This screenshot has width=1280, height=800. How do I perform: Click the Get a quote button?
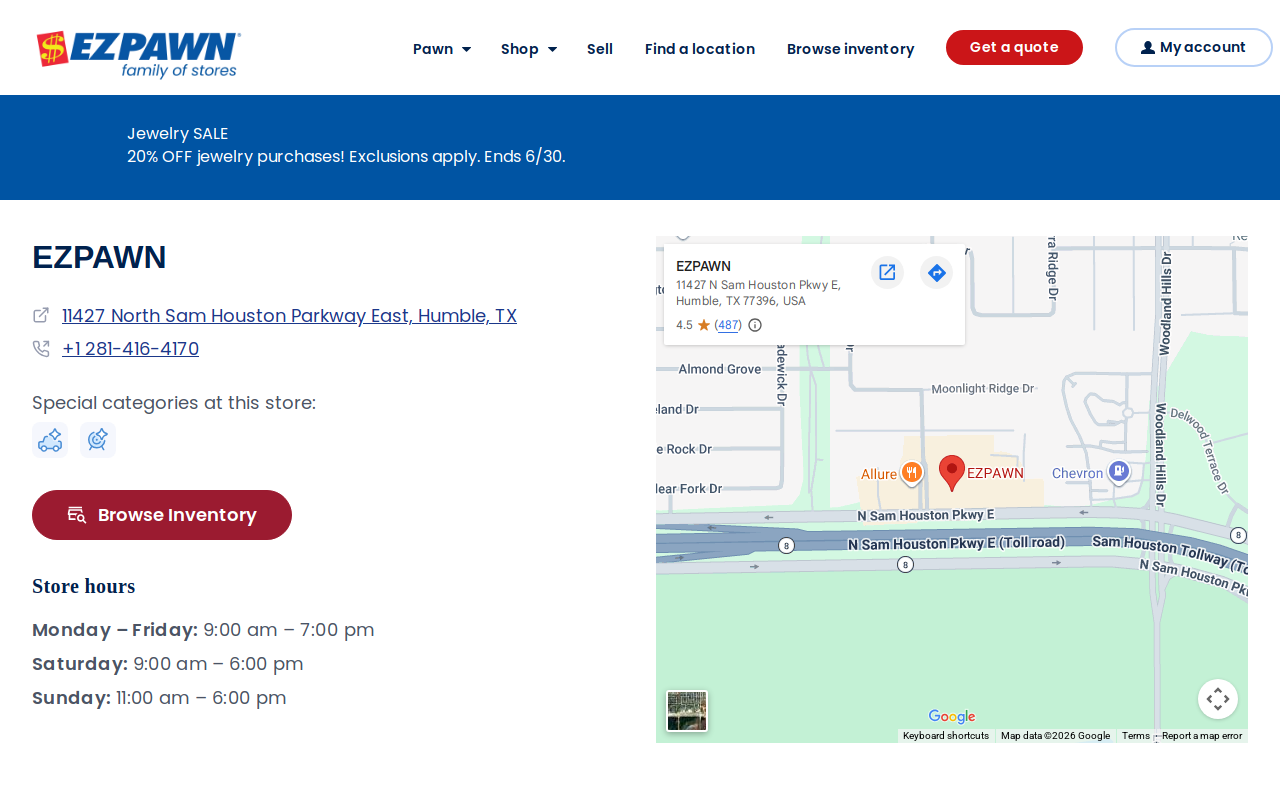click(x=1014, y=47)
